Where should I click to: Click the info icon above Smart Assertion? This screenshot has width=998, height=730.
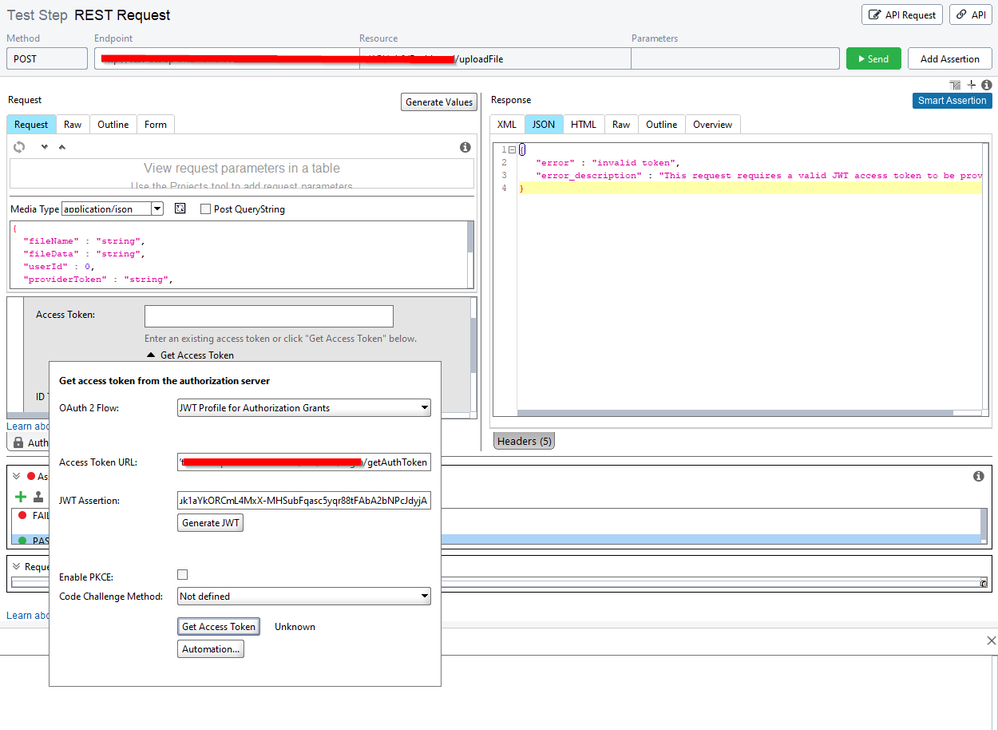tap(986, 85)
